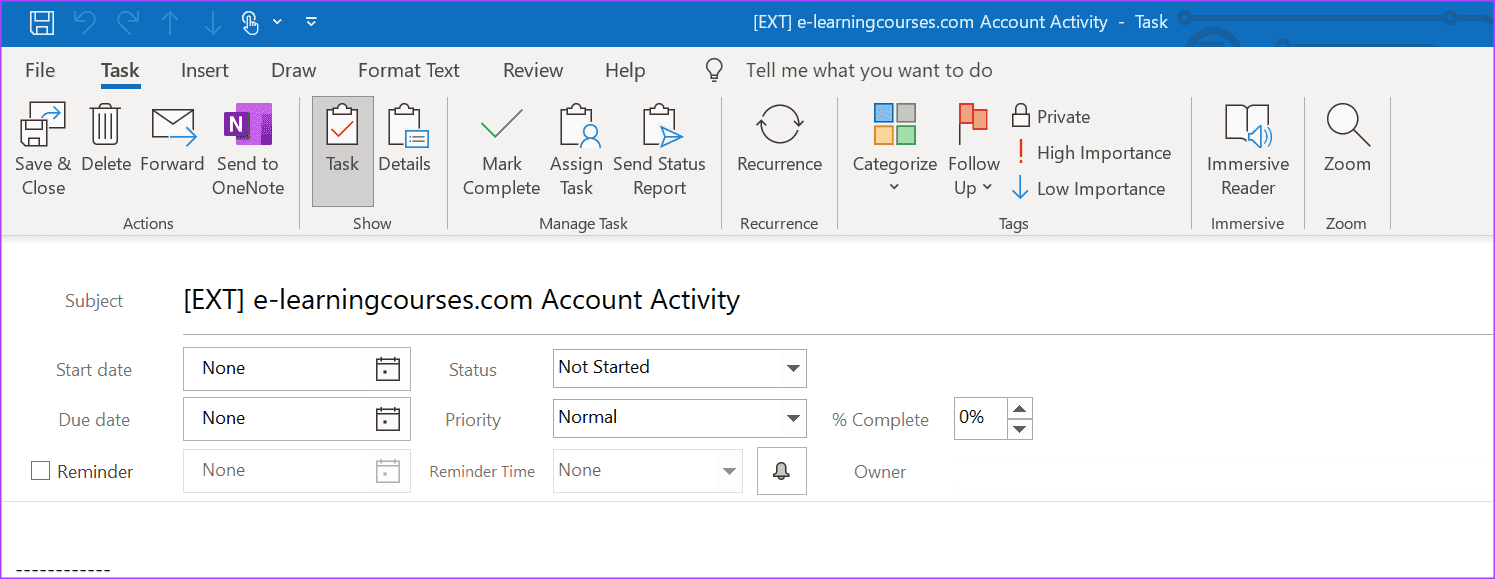Open the Categorize color menu
The height and width of the screenshot is (579, 1495).
tap(895, 150)
